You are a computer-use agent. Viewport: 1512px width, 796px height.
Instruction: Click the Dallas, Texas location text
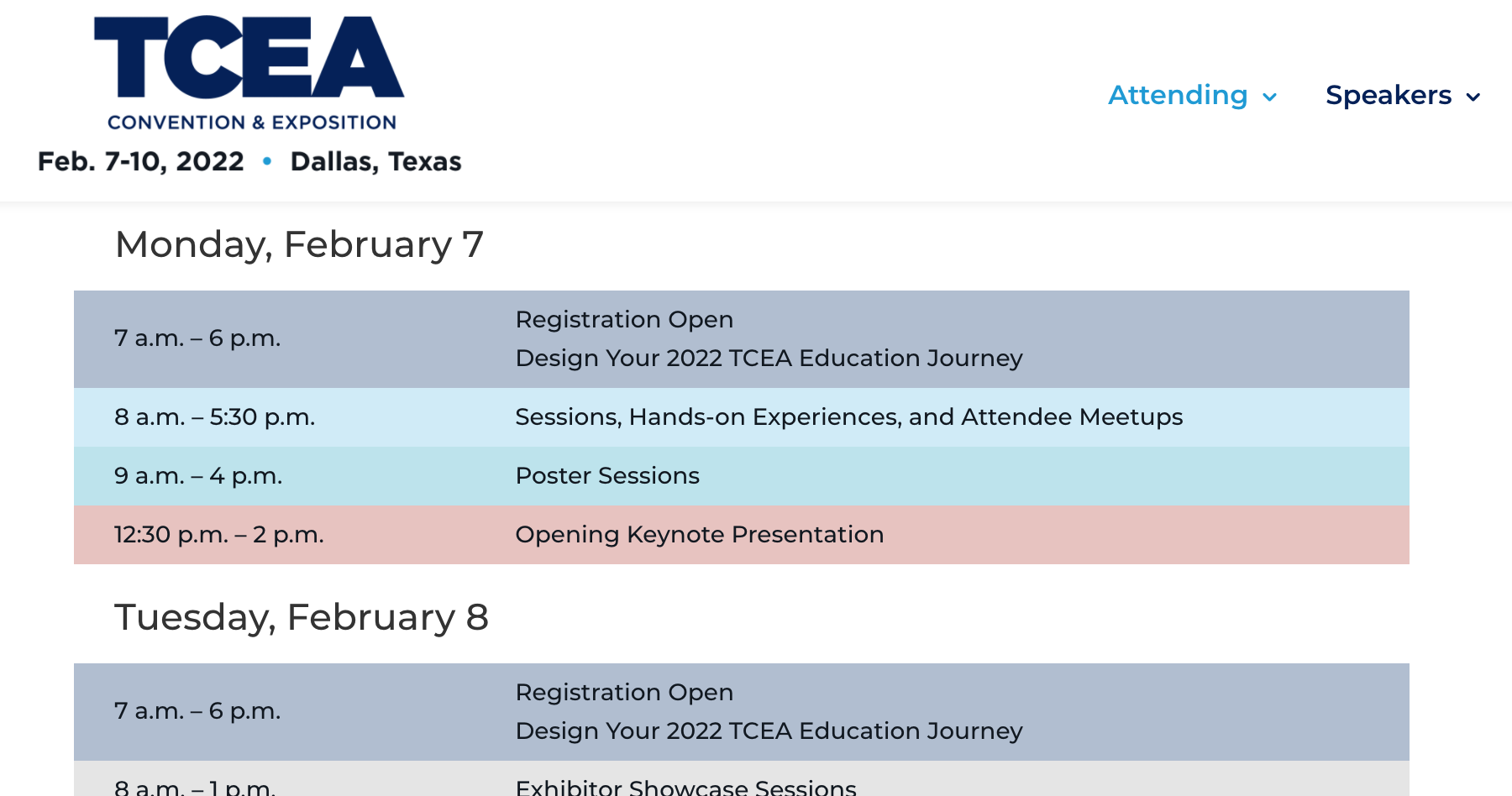(x=375, y=161)
